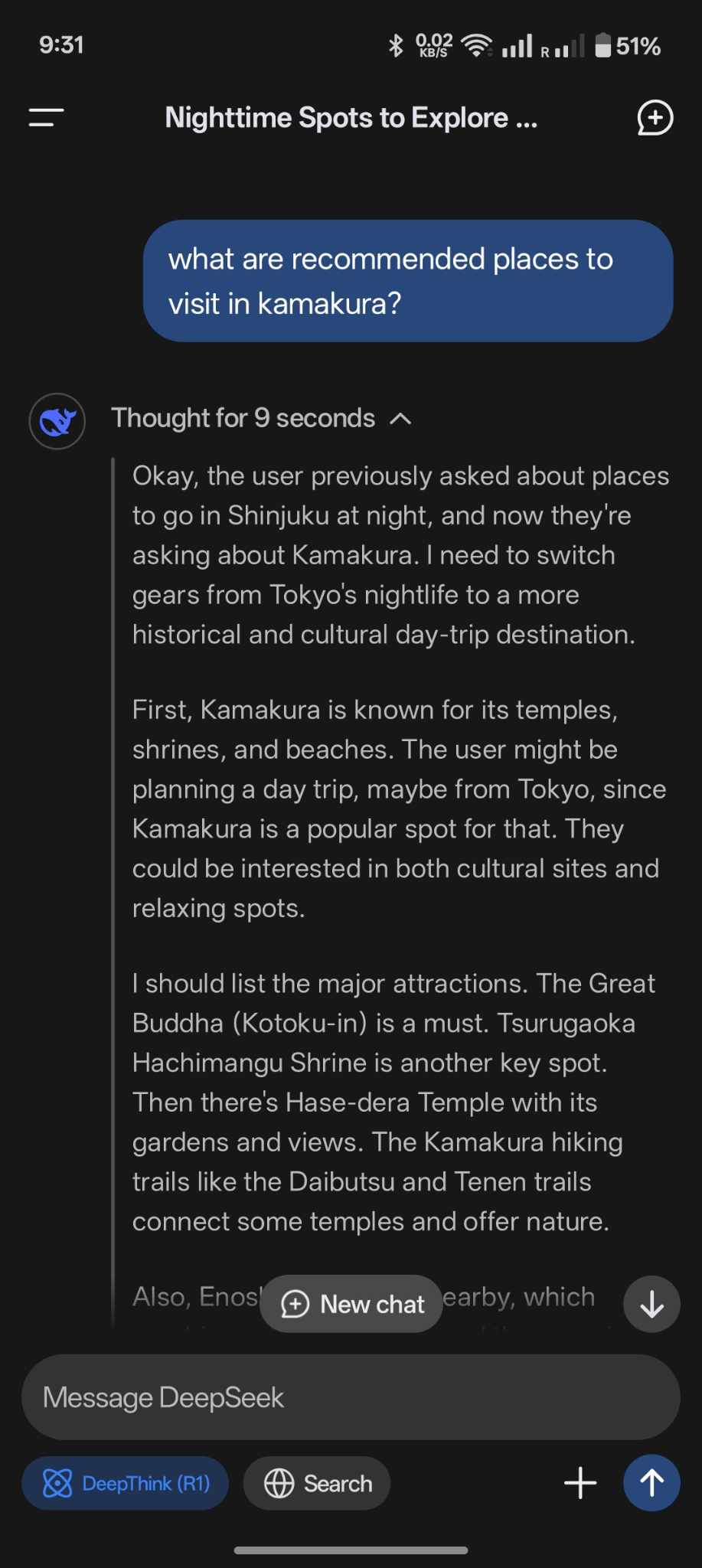Tap the battery 51% status indicator
This screenshot has width=702, height=1568.
(x=628, y=46)
